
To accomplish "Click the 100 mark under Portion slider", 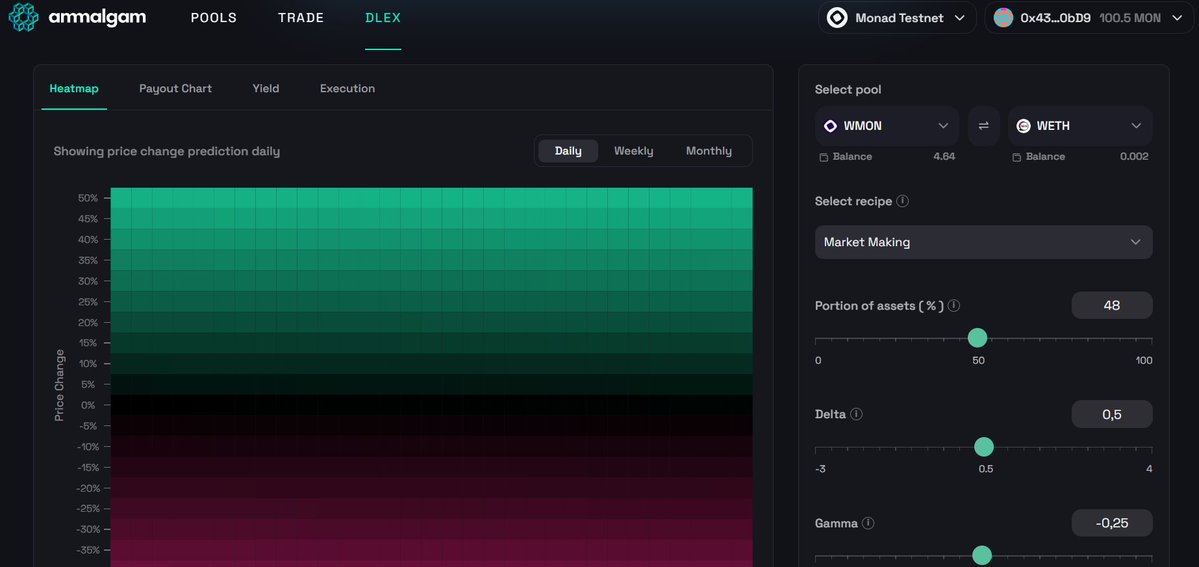I will 1144,360.
